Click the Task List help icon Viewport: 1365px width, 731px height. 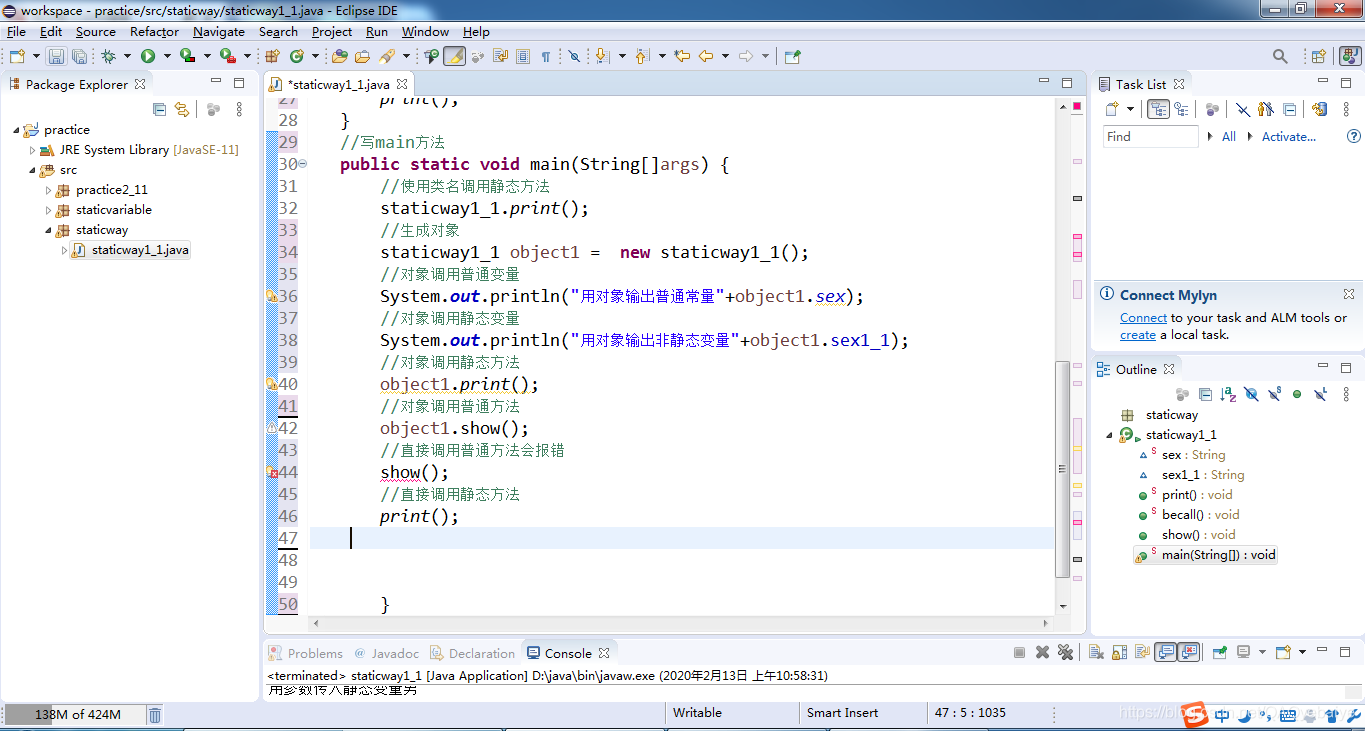(1353, 137)
